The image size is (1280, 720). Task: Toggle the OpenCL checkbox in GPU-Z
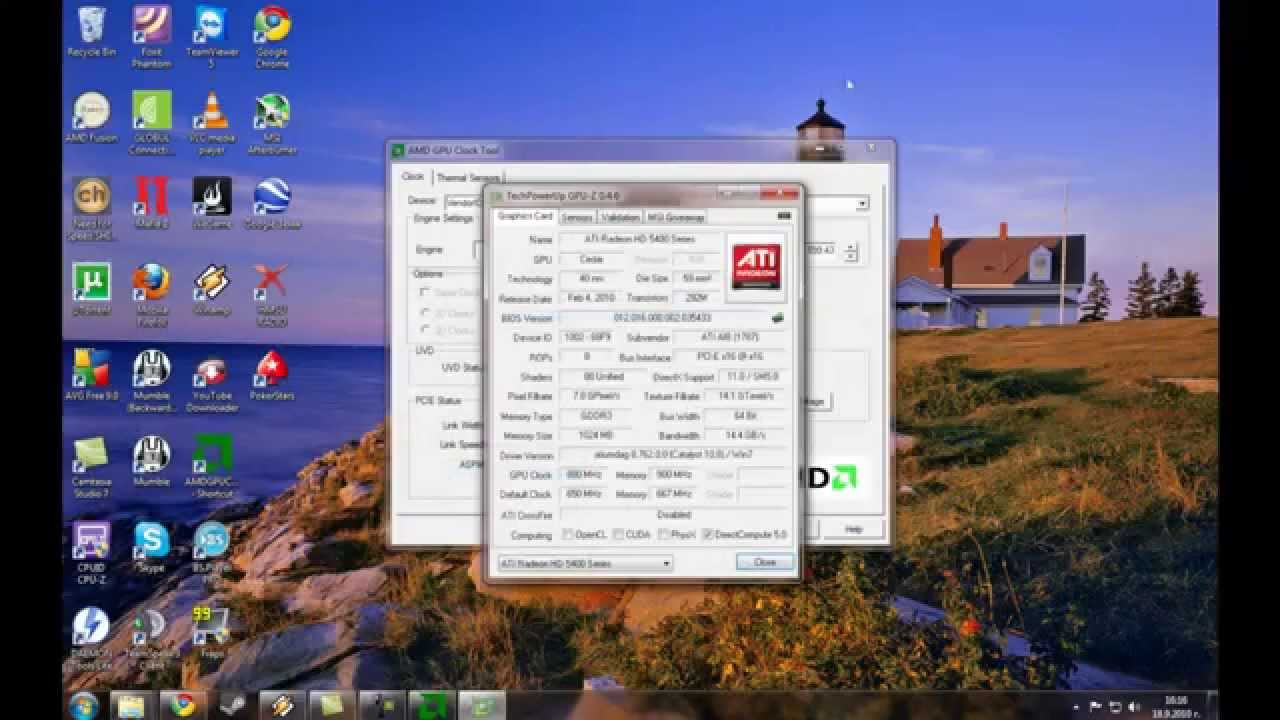pos(568,535)
